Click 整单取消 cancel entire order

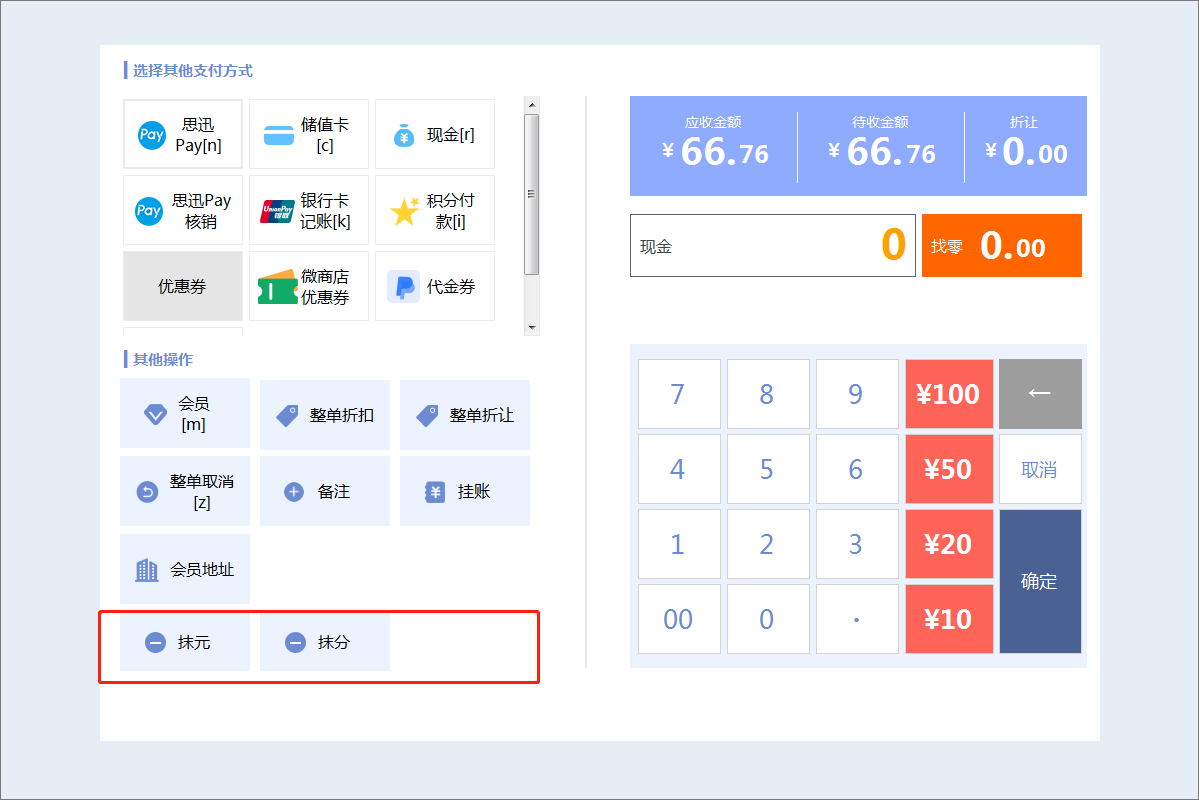click(x=185, y=491)
